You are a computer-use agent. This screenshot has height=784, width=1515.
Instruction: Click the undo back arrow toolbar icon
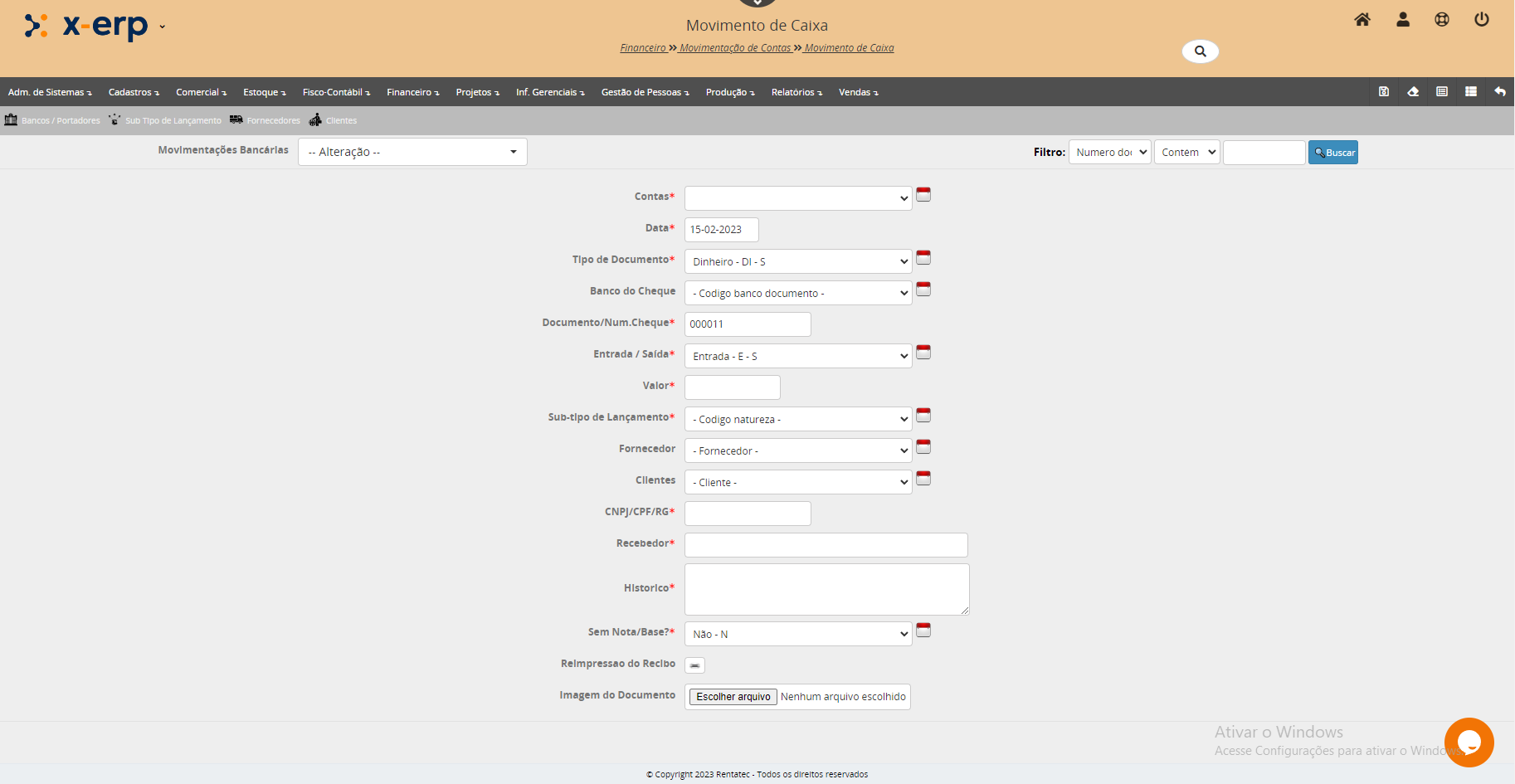[1500, 92]
